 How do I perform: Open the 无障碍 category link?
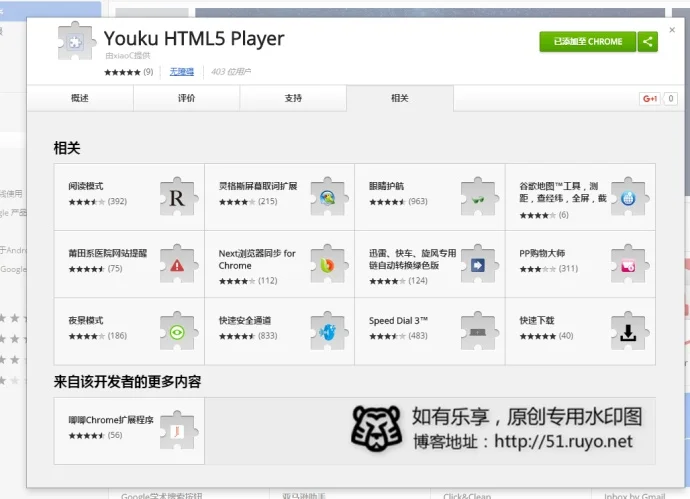(x=182, y=72)
